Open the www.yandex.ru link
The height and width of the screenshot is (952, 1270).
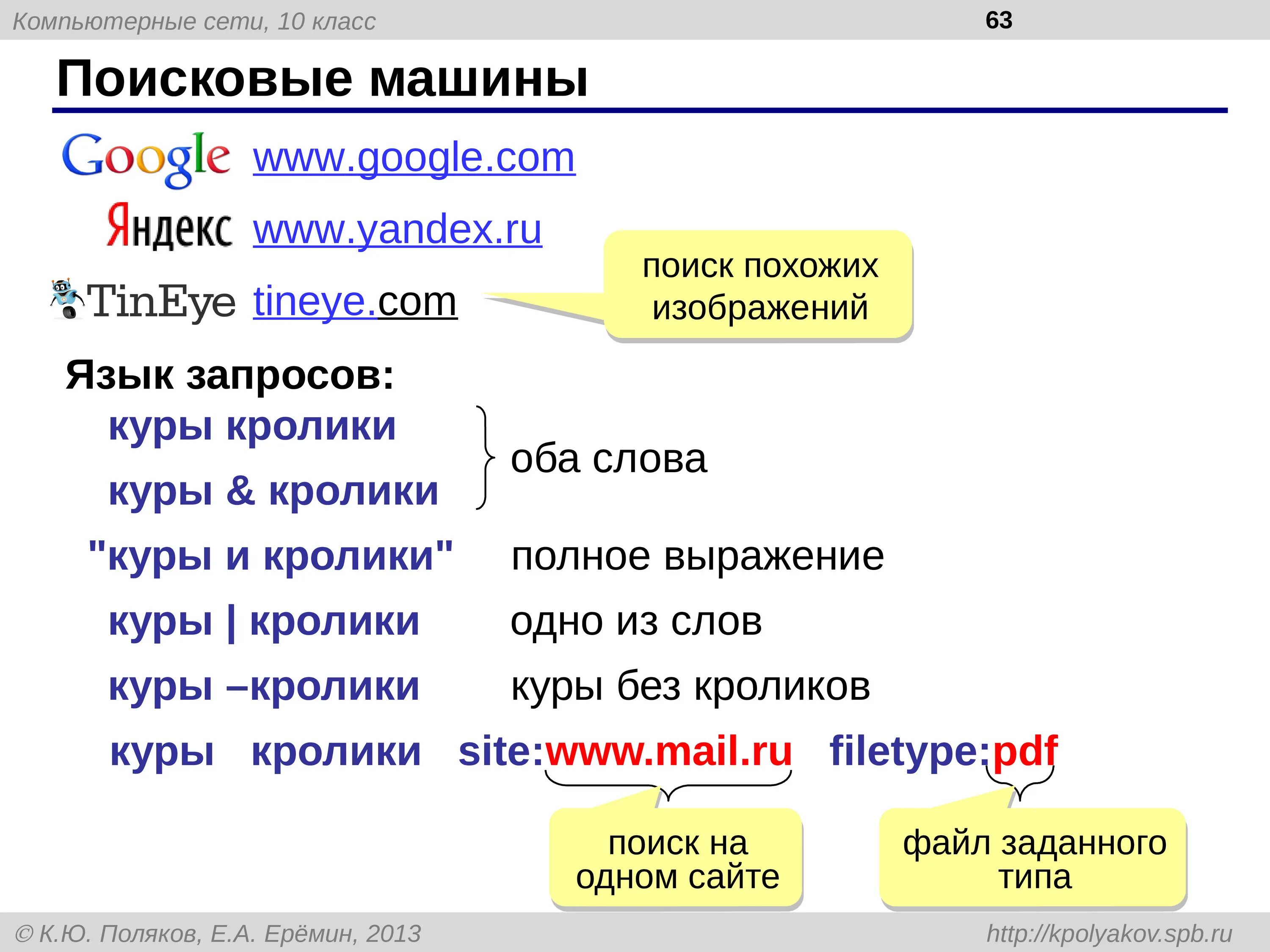pos(398,230)
